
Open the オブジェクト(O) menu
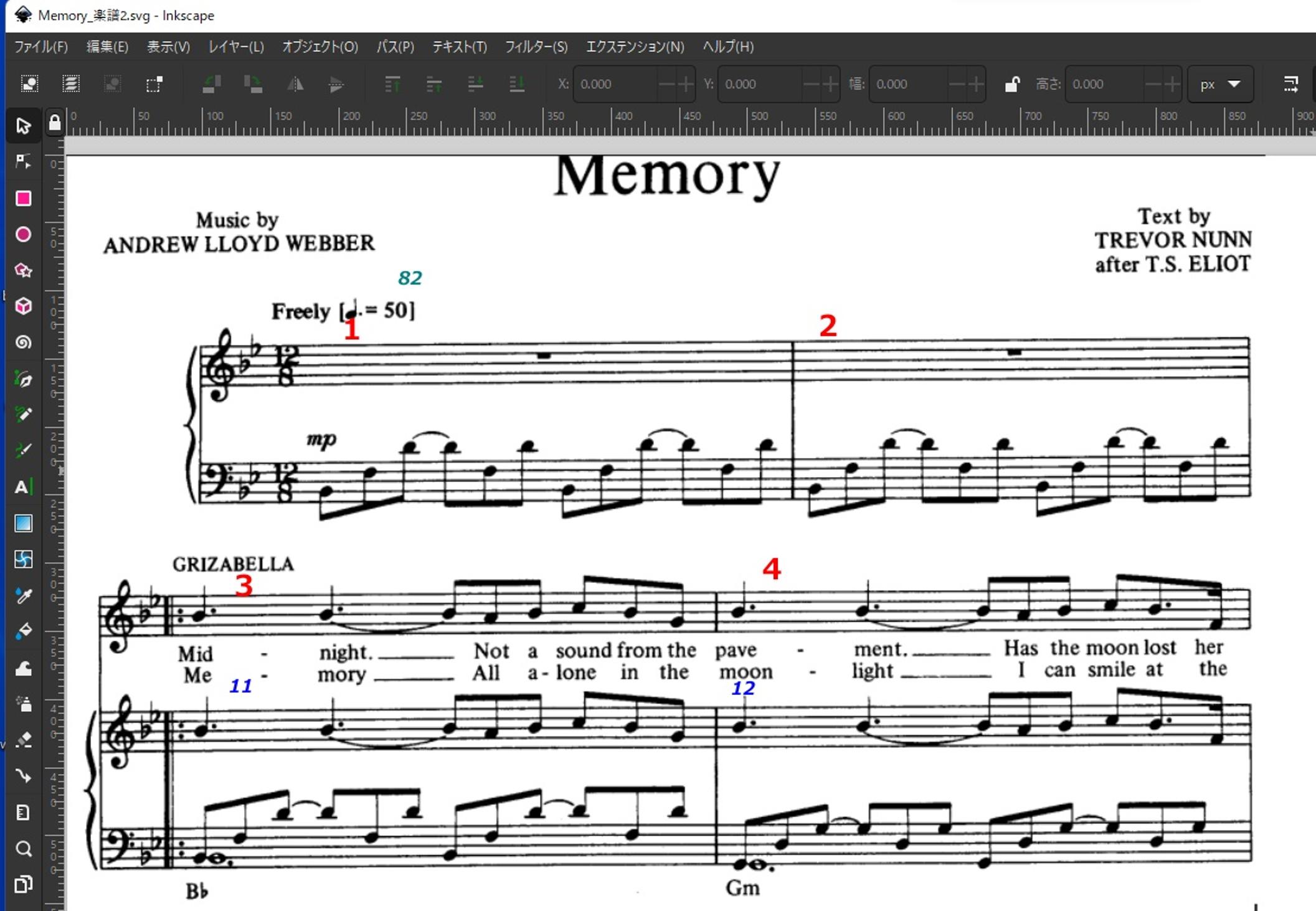tap(320, 47)
